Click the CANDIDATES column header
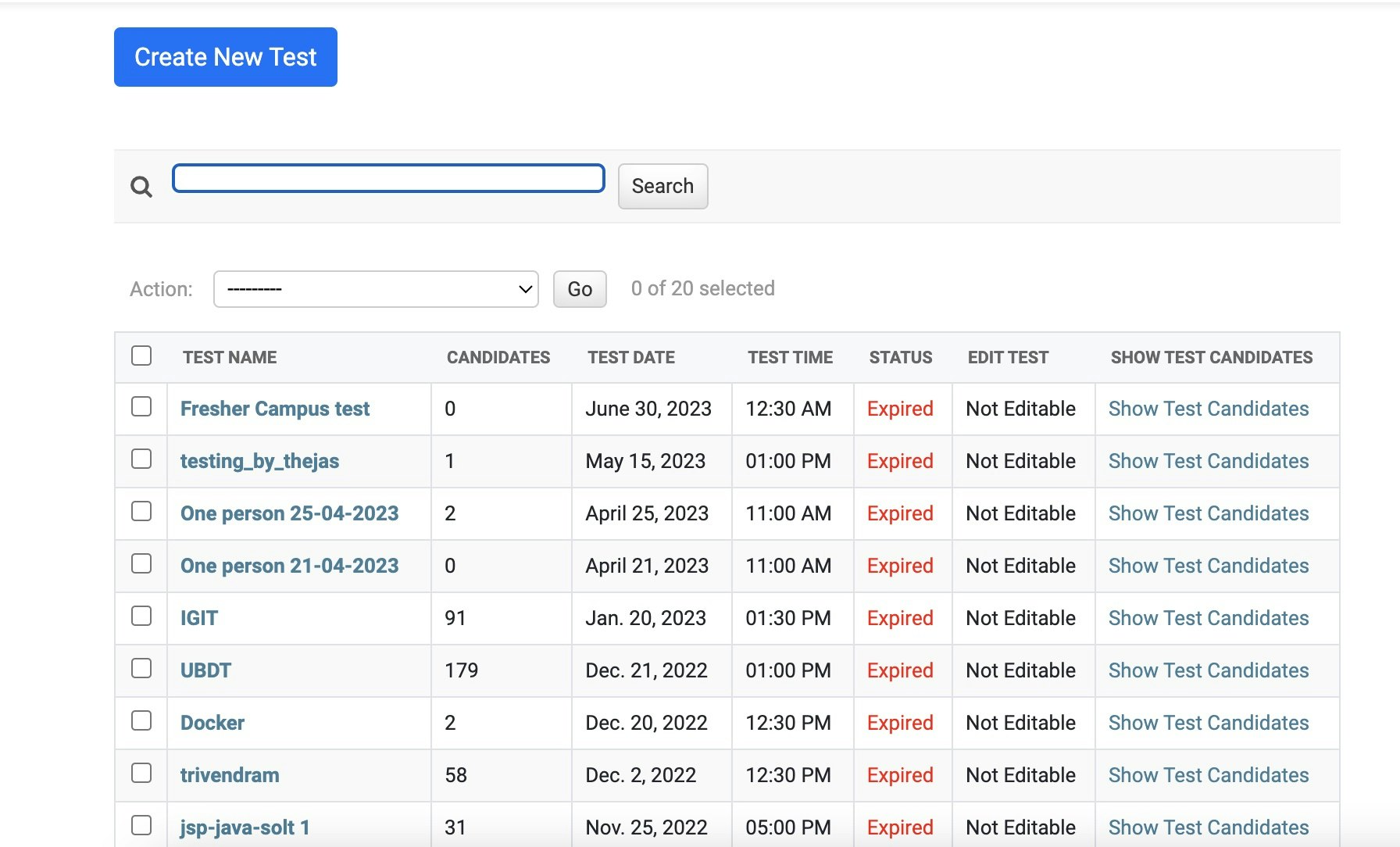1400x847 pixels. 498,357
